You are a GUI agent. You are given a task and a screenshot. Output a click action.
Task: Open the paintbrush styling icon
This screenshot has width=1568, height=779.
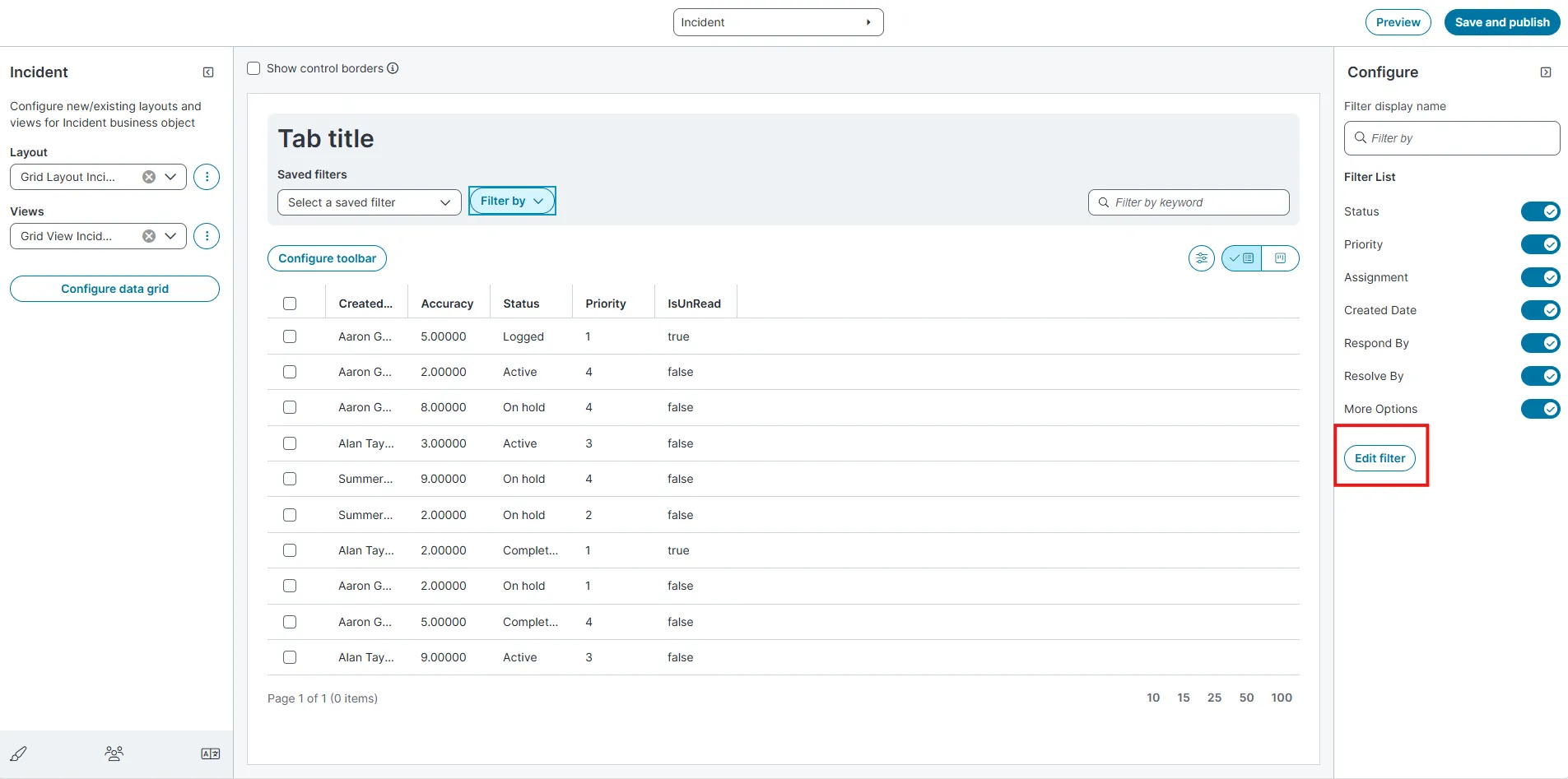19,753
